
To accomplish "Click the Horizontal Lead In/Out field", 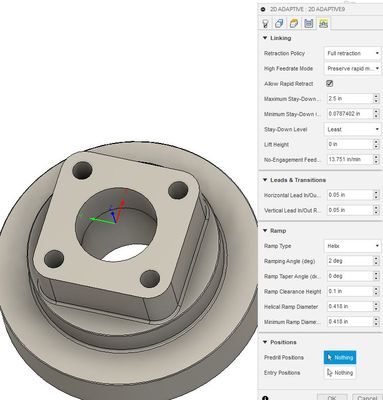I will click(349, 195).
